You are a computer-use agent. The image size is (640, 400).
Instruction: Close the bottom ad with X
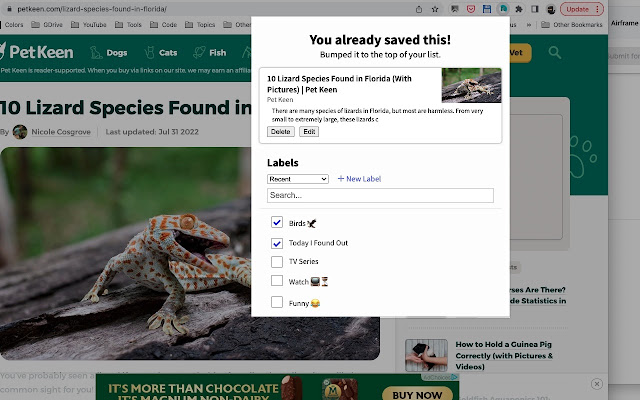[x=596, y=384]
